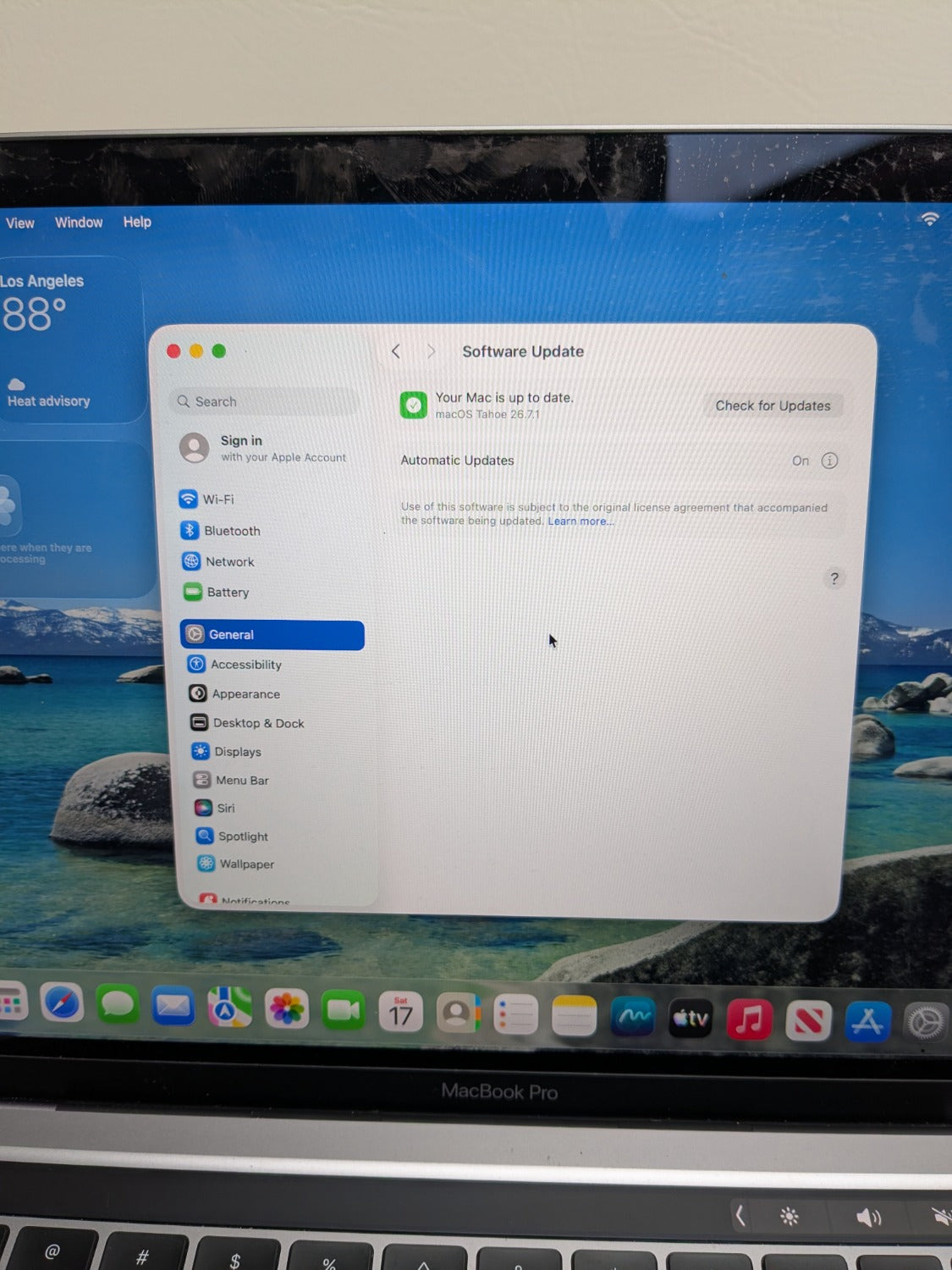Open the App Store from the Dock
This screenshot has width=952, height=1270.
coord(867,1023)
